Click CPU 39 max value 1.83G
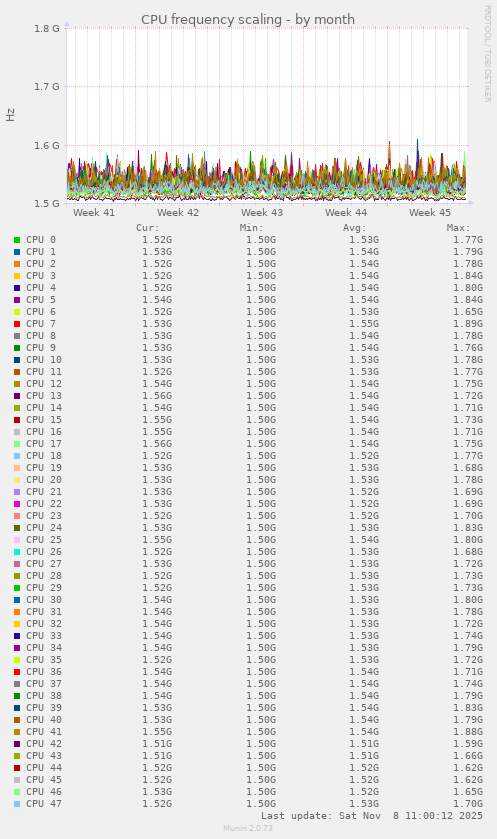This screenshot has width=497, height=839. point(468,707)
